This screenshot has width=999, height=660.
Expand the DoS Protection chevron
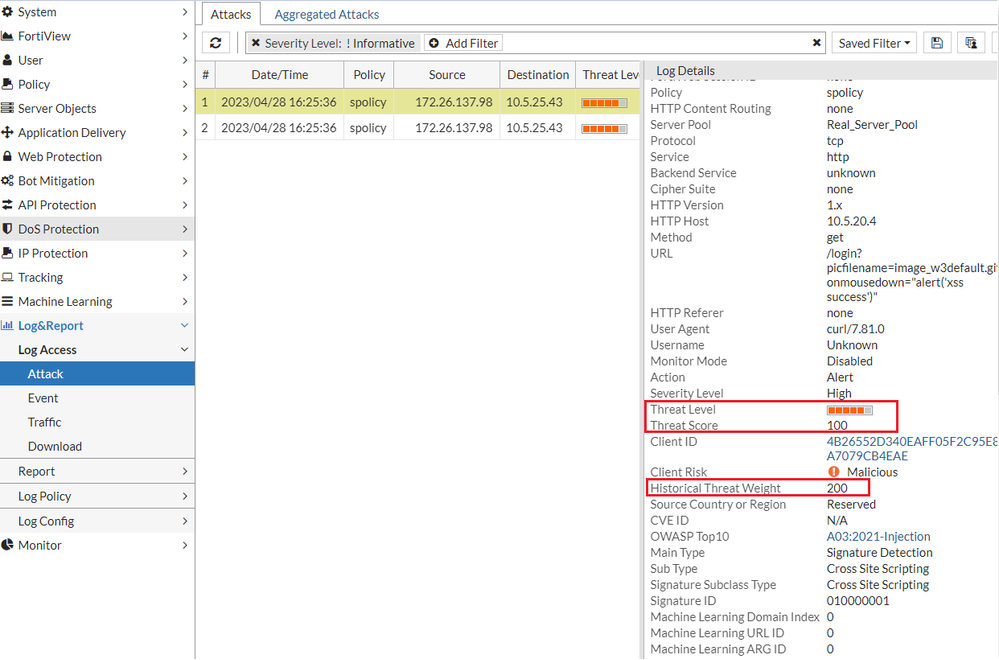pyautogui.click(x=185, y=229)
